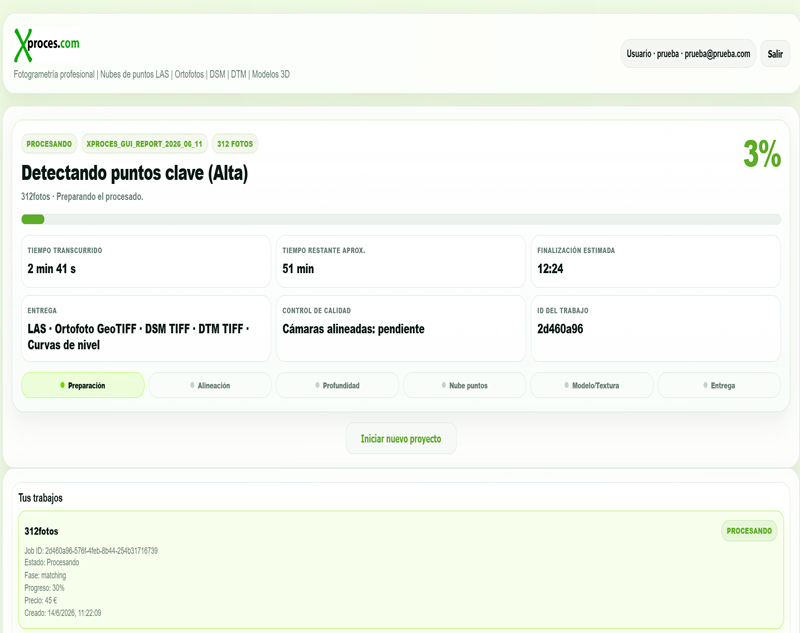
Task: Click the full Job ID line in job card
Action: [91, 551]
